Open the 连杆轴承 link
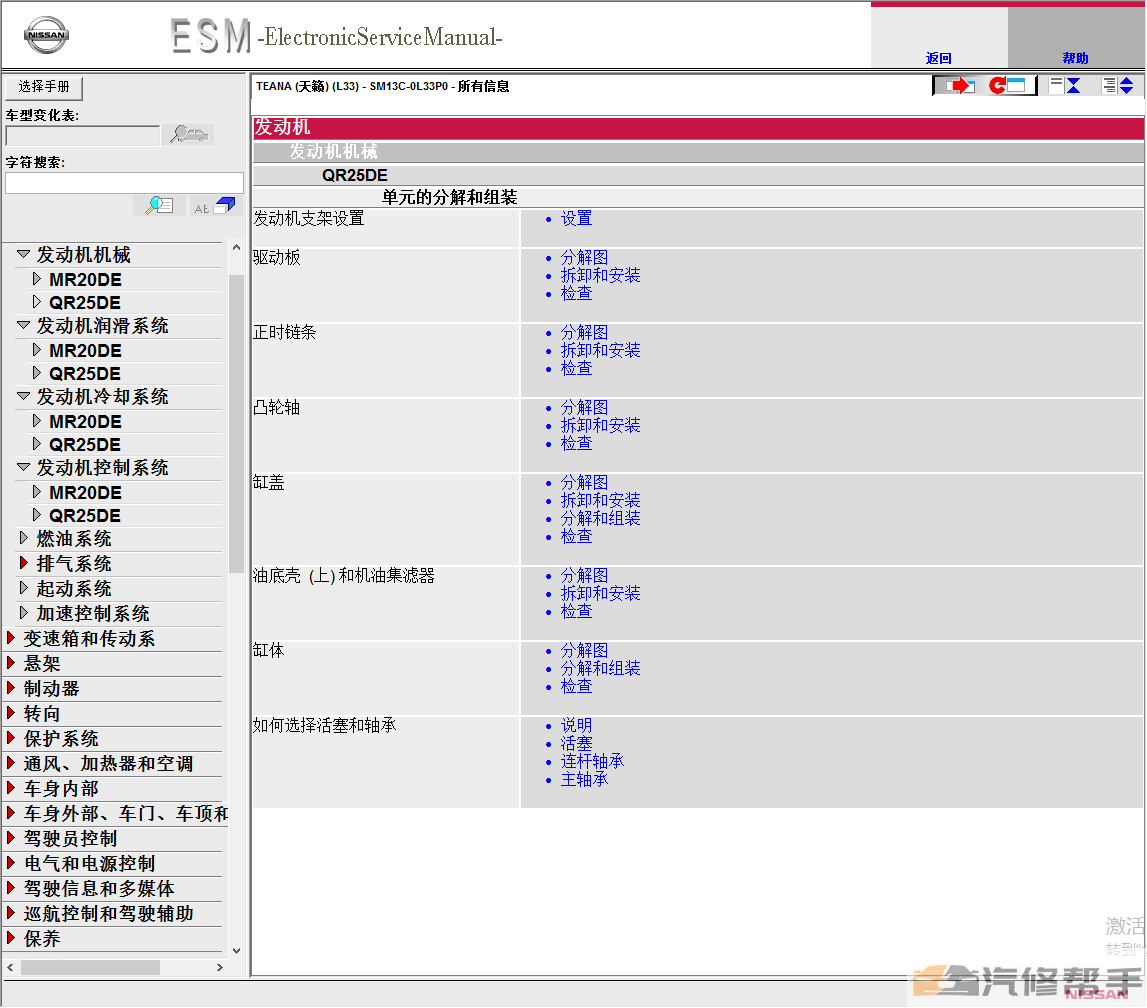Viewport: 1147px width, 1008px height. [593, 761]
